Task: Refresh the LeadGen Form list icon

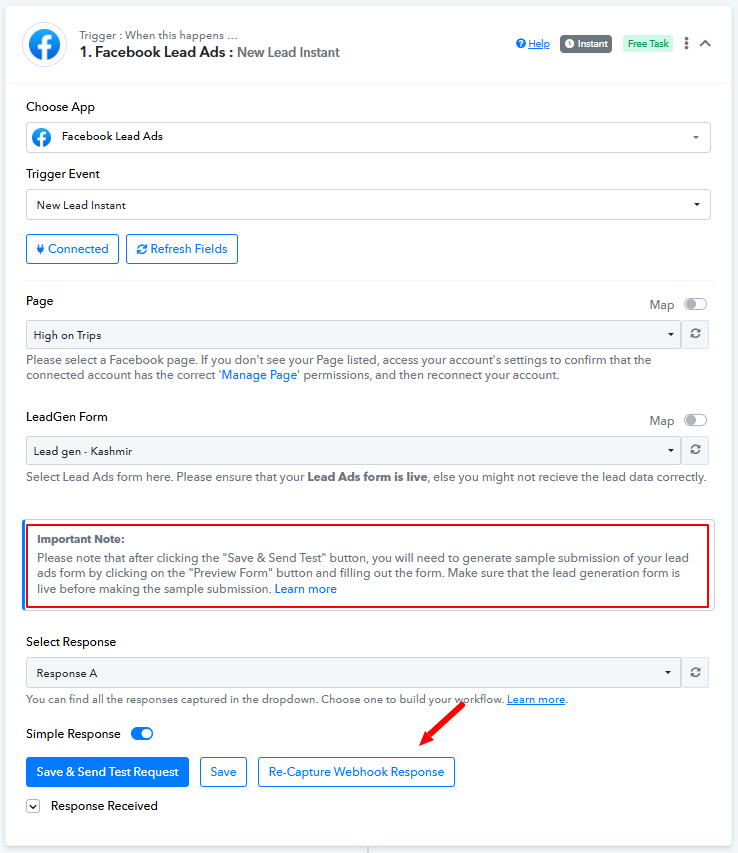Action: coord(695,450)
